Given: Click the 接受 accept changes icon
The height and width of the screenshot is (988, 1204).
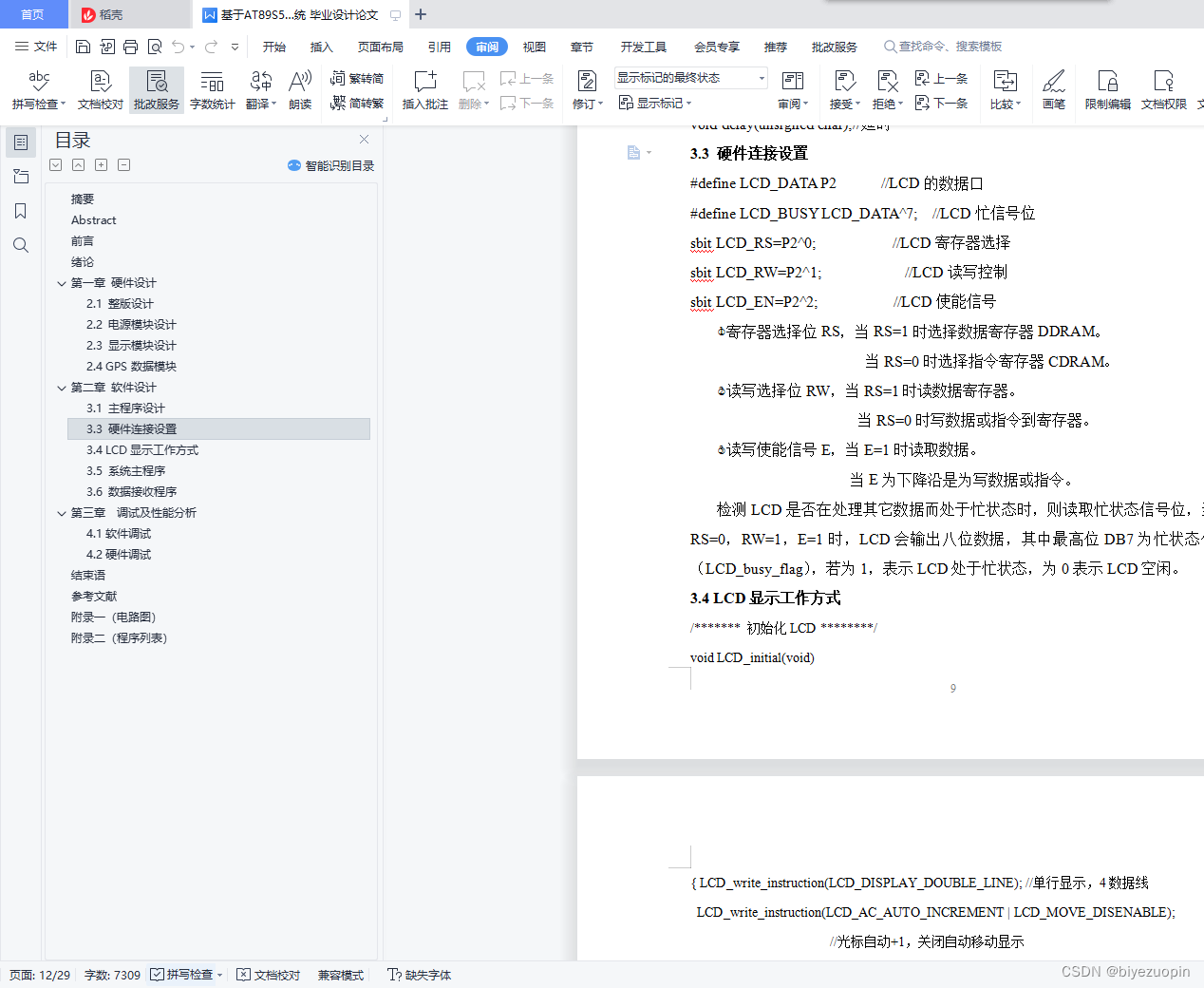Looking at the screenshot, I should pos(843,82).
